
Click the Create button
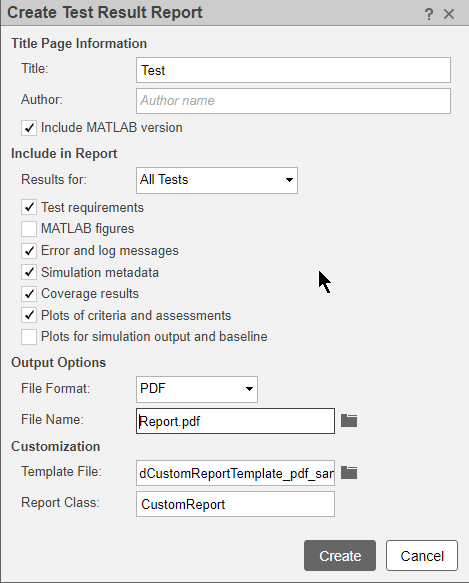pos(340,555)
